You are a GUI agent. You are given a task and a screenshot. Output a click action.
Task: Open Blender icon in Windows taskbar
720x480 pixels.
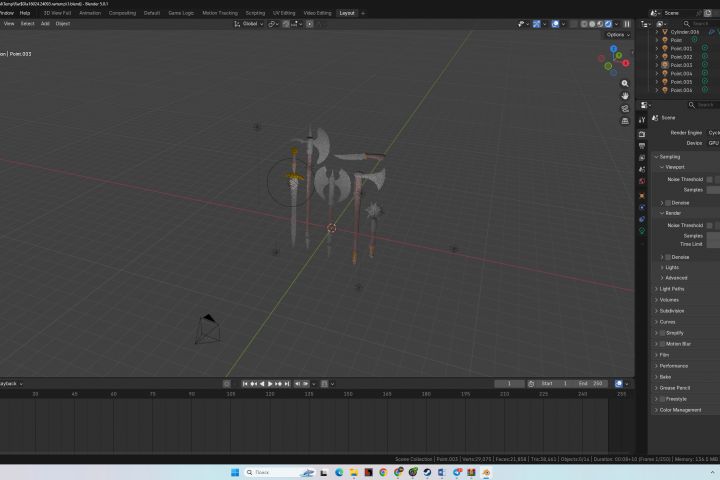tap(486, 472)
